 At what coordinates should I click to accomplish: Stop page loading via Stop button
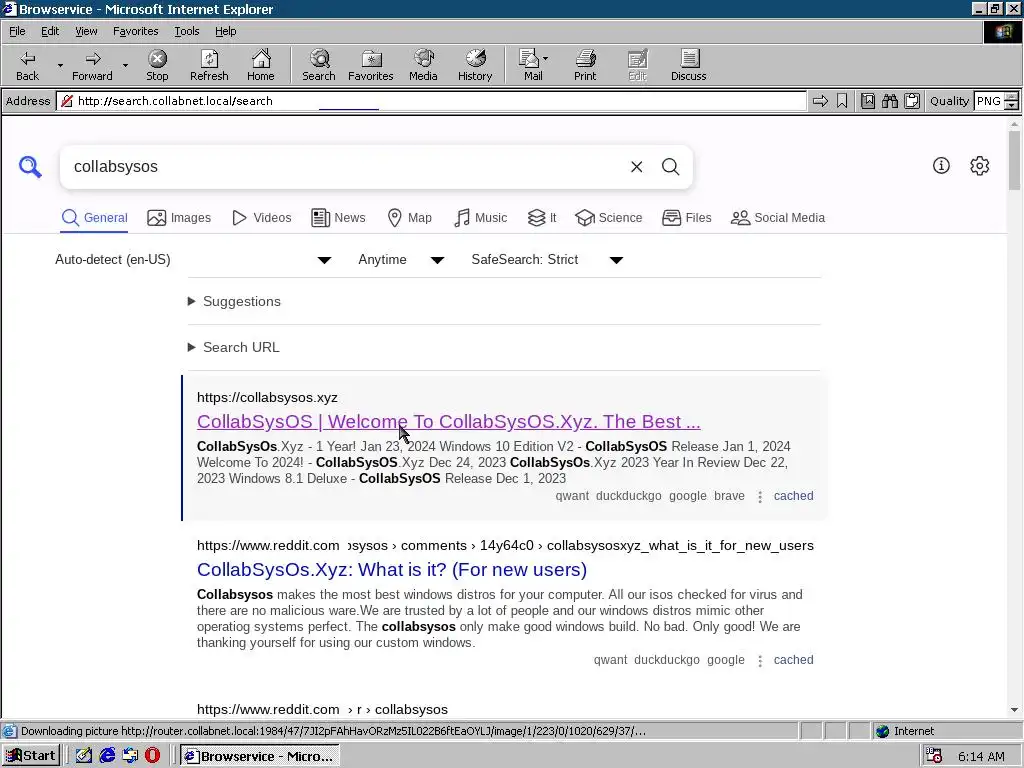pos(157,65)
